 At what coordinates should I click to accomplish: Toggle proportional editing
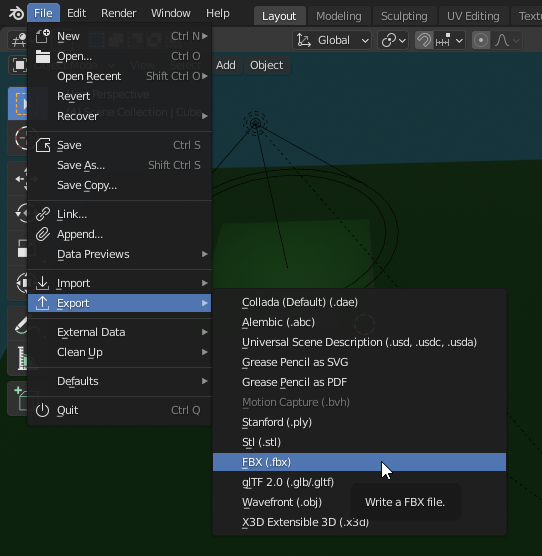click(481, 40)
